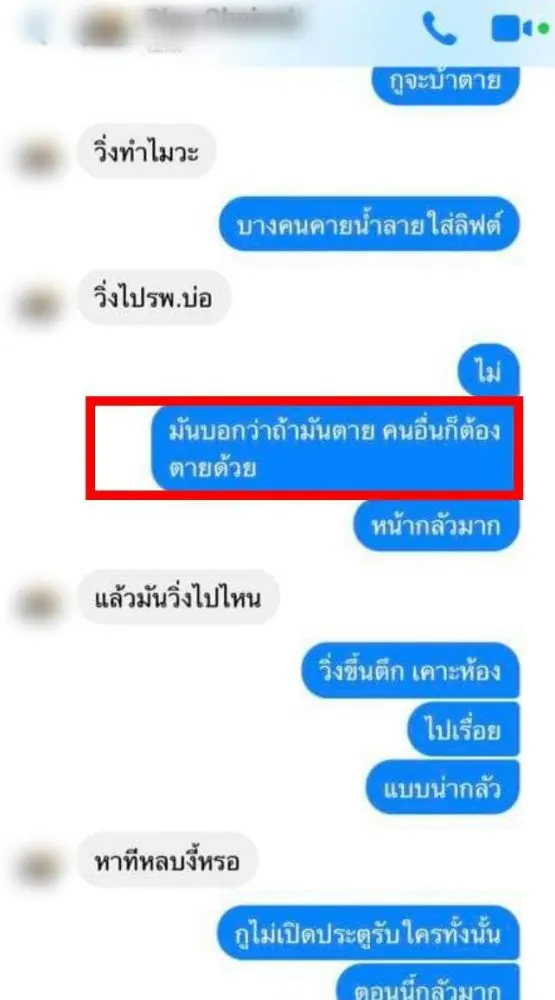This screenshot has height=1000, width=555.
Task: Select the message 'วิ่งไปรพ.บ่อ'
Action: [154, 297]
